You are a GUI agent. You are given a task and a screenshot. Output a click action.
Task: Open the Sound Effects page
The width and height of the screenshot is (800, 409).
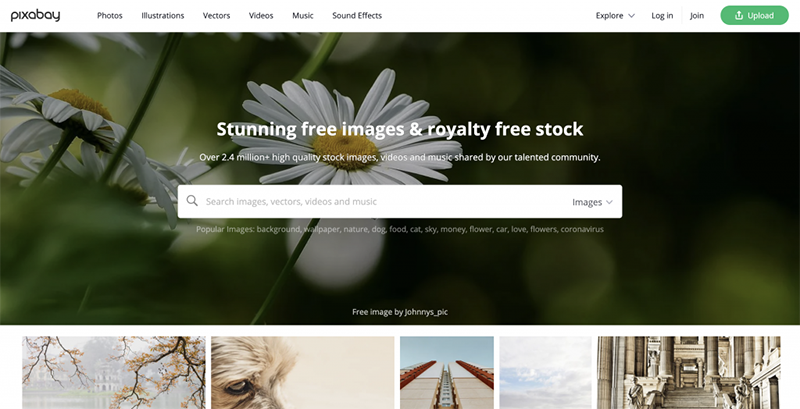point(357,16)
